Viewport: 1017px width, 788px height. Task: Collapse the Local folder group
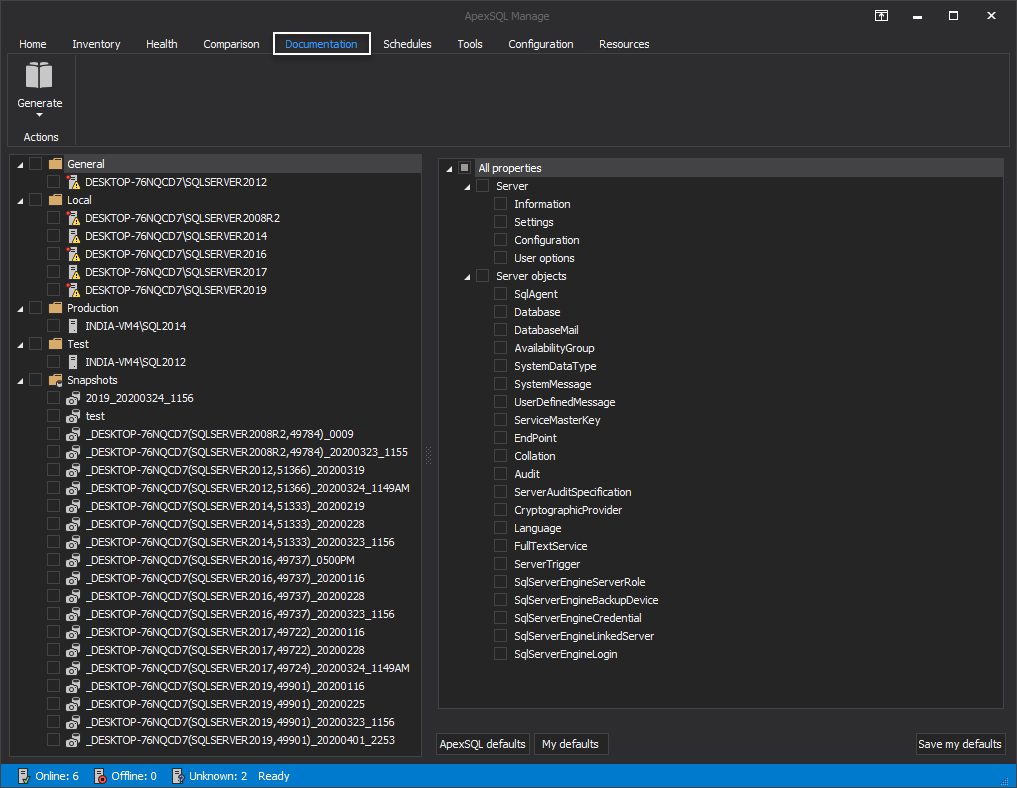[x=19, y=201]
